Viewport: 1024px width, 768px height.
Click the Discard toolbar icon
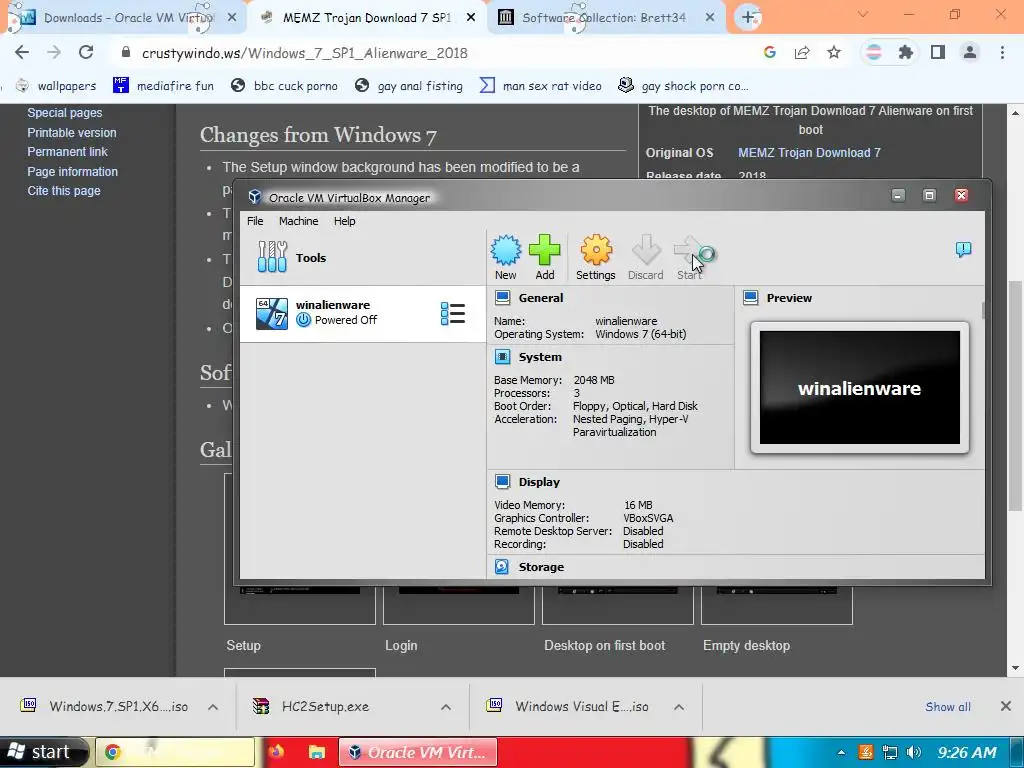(x=645, y=257)
